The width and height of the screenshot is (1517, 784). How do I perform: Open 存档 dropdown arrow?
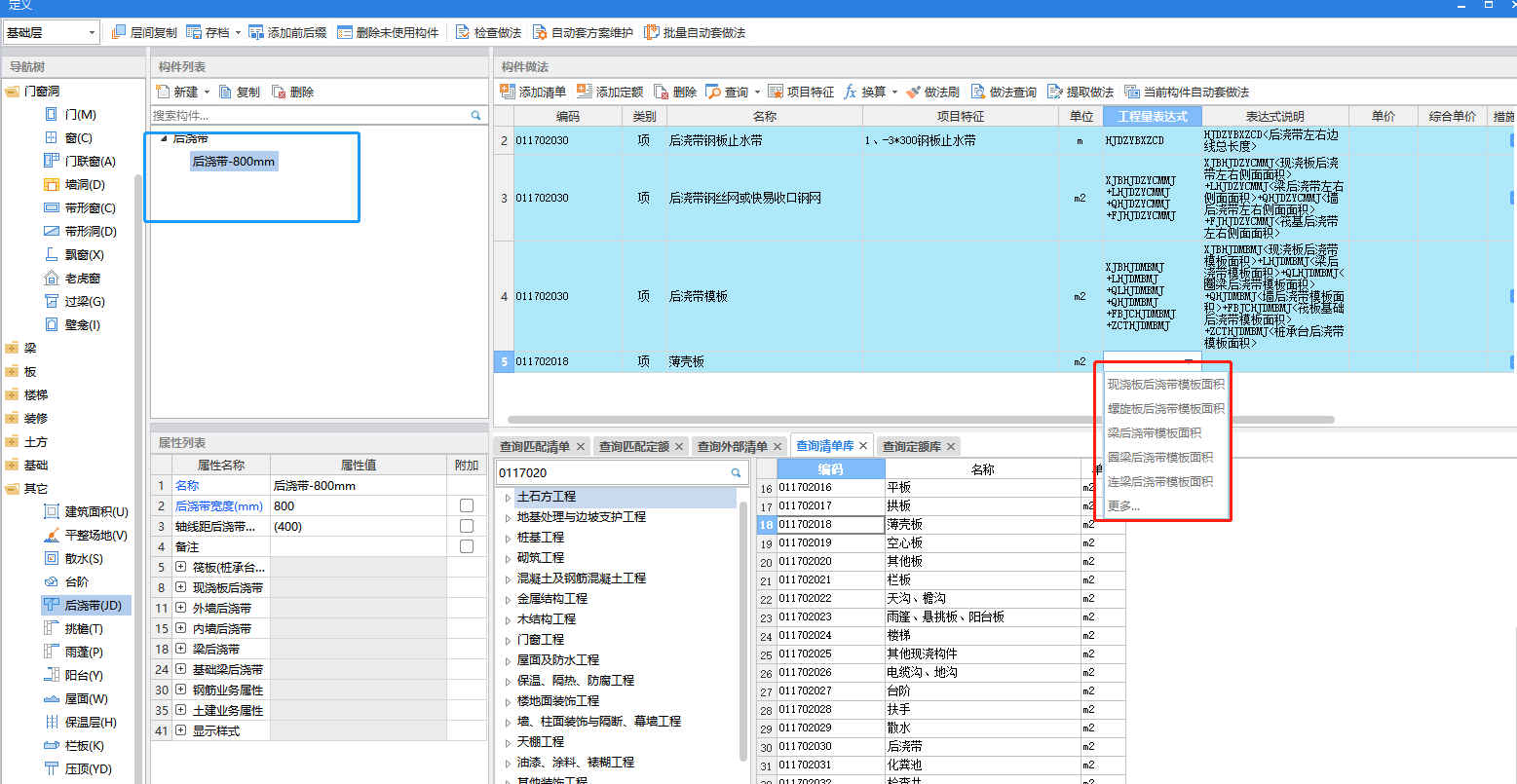(238, 33)
